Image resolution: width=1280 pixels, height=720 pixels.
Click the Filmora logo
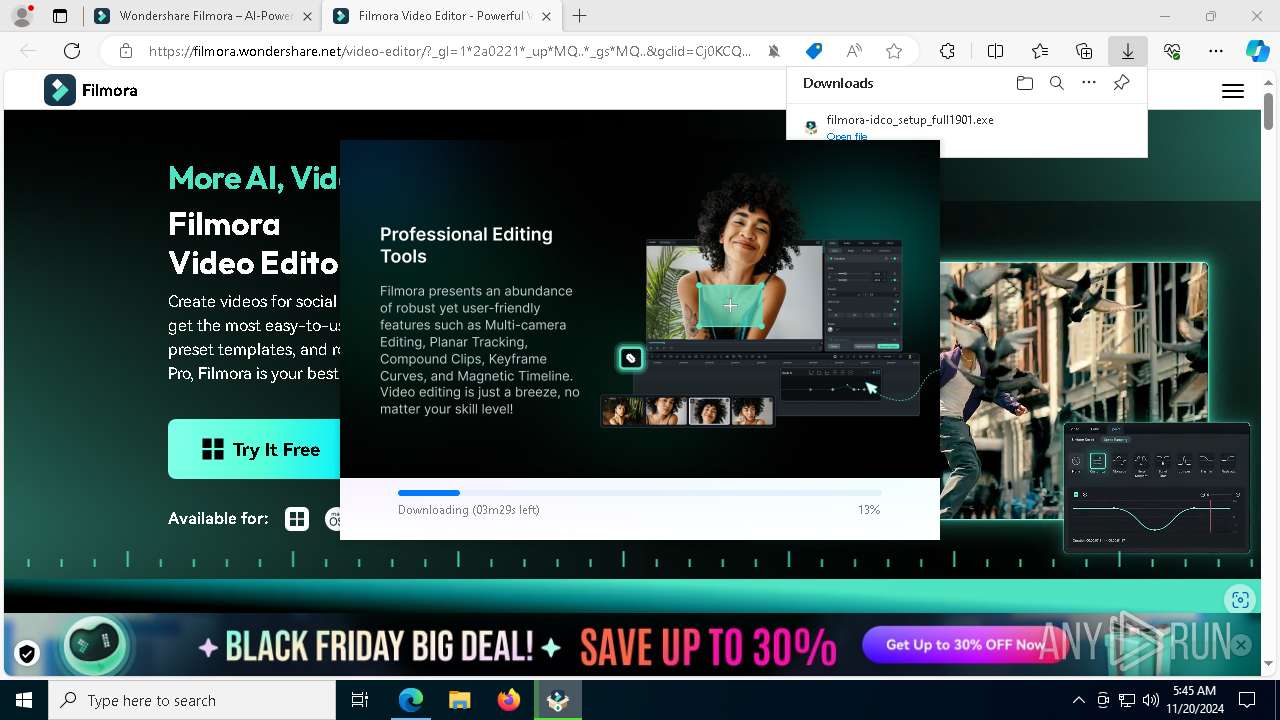click(x=91, y=90)
